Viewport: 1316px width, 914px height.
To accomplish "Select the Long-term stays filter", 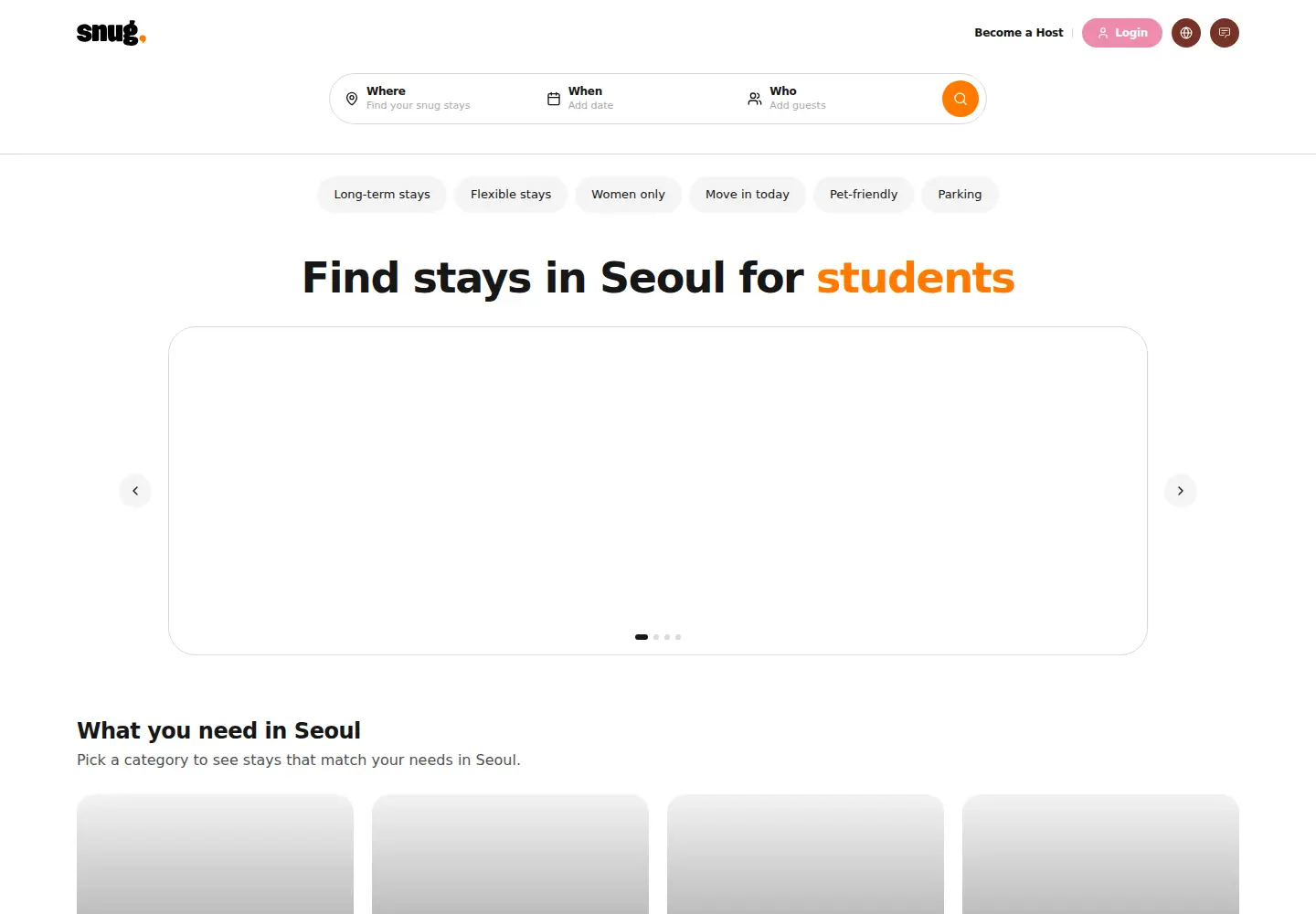I will (x=382, y=195).
